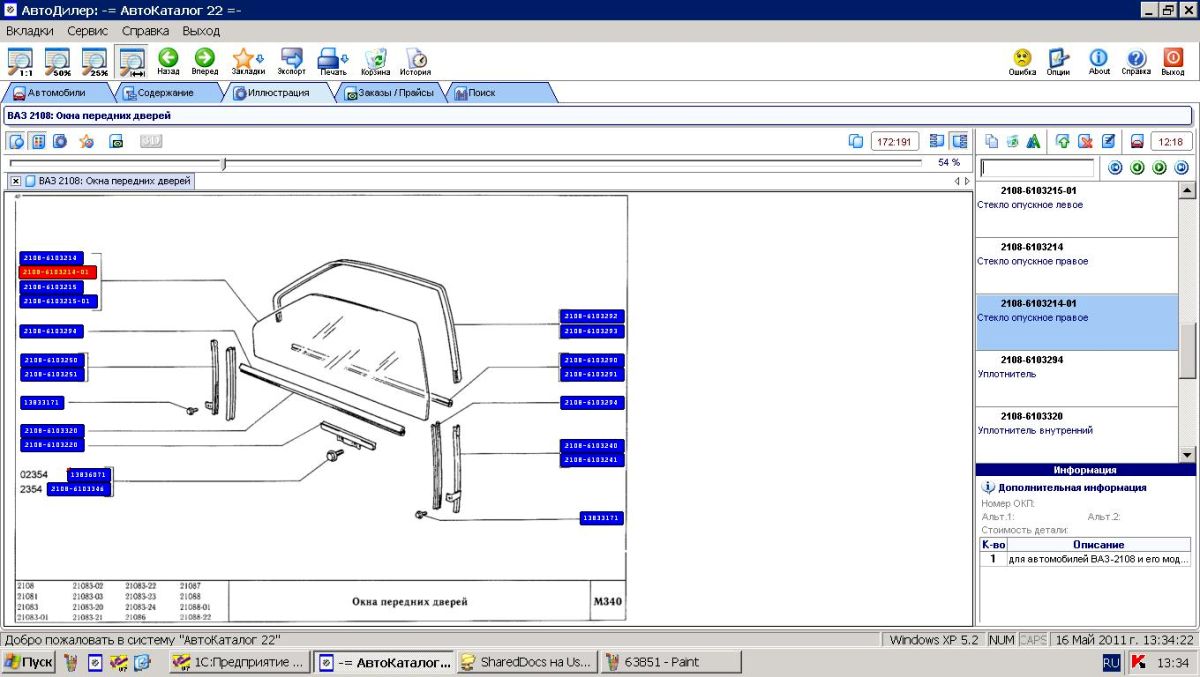Click the 2108-6103292 label on the diagram
The image size is (1200, 677).
(x=591, y=317)
